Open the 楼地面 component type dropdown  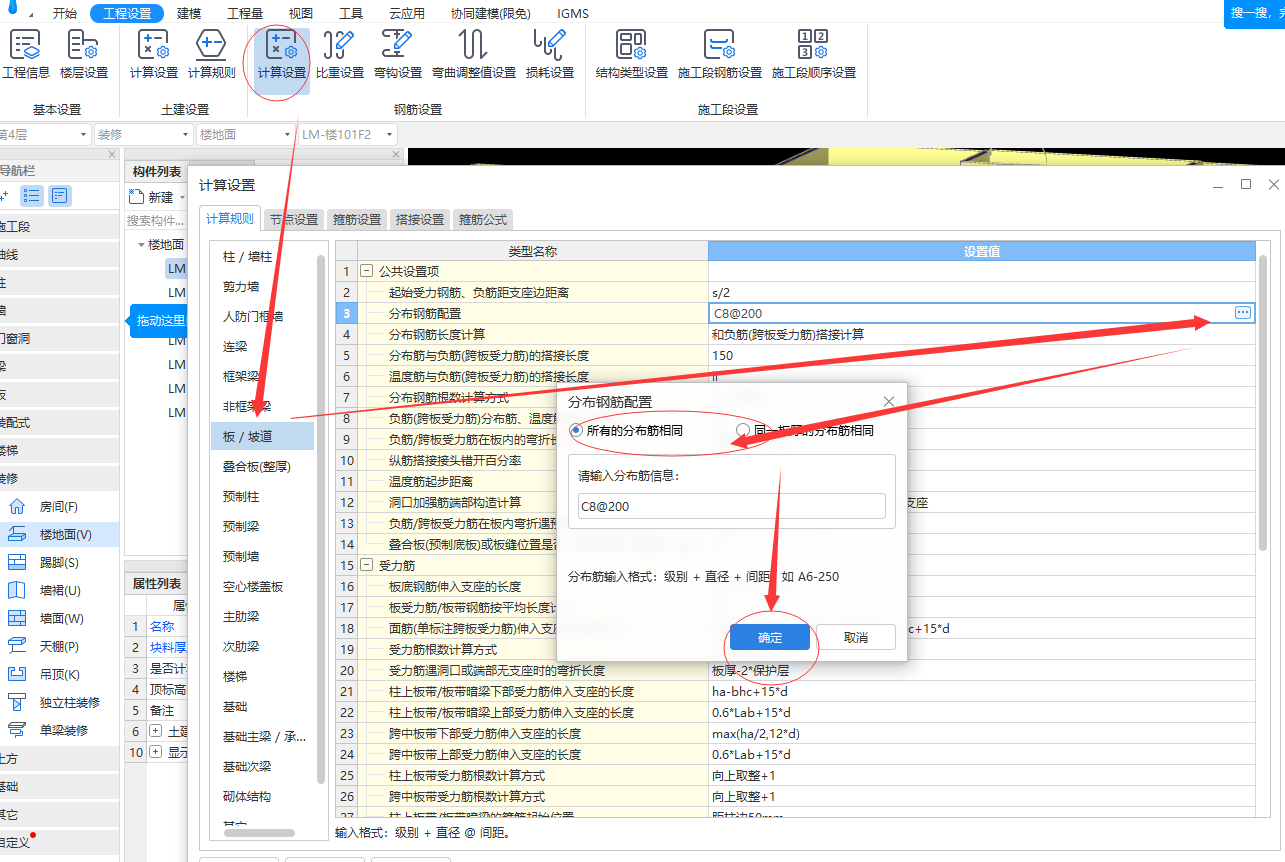click(x=246, y=134)
